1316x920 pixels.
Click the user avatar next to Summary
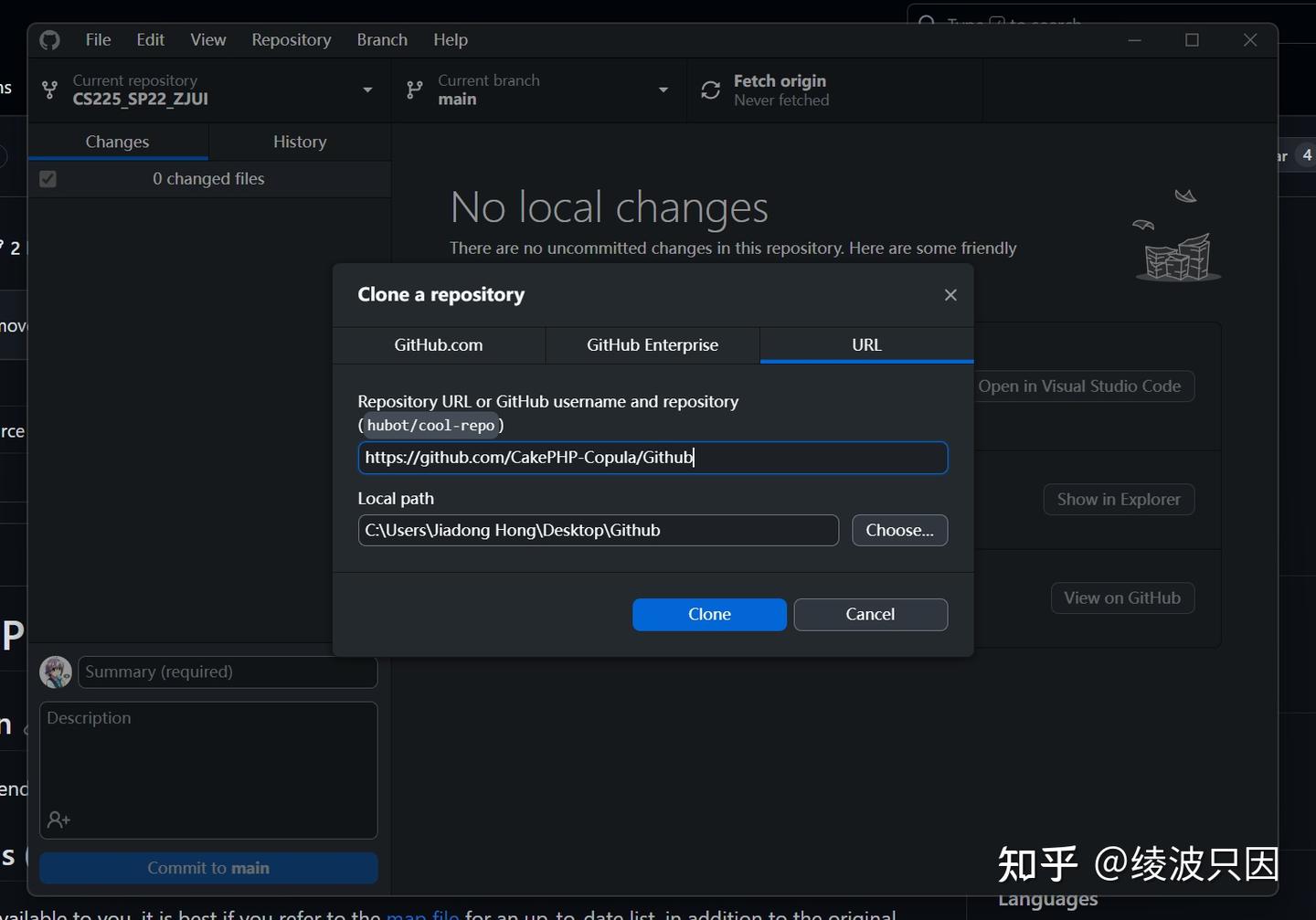tap(55, 671)
